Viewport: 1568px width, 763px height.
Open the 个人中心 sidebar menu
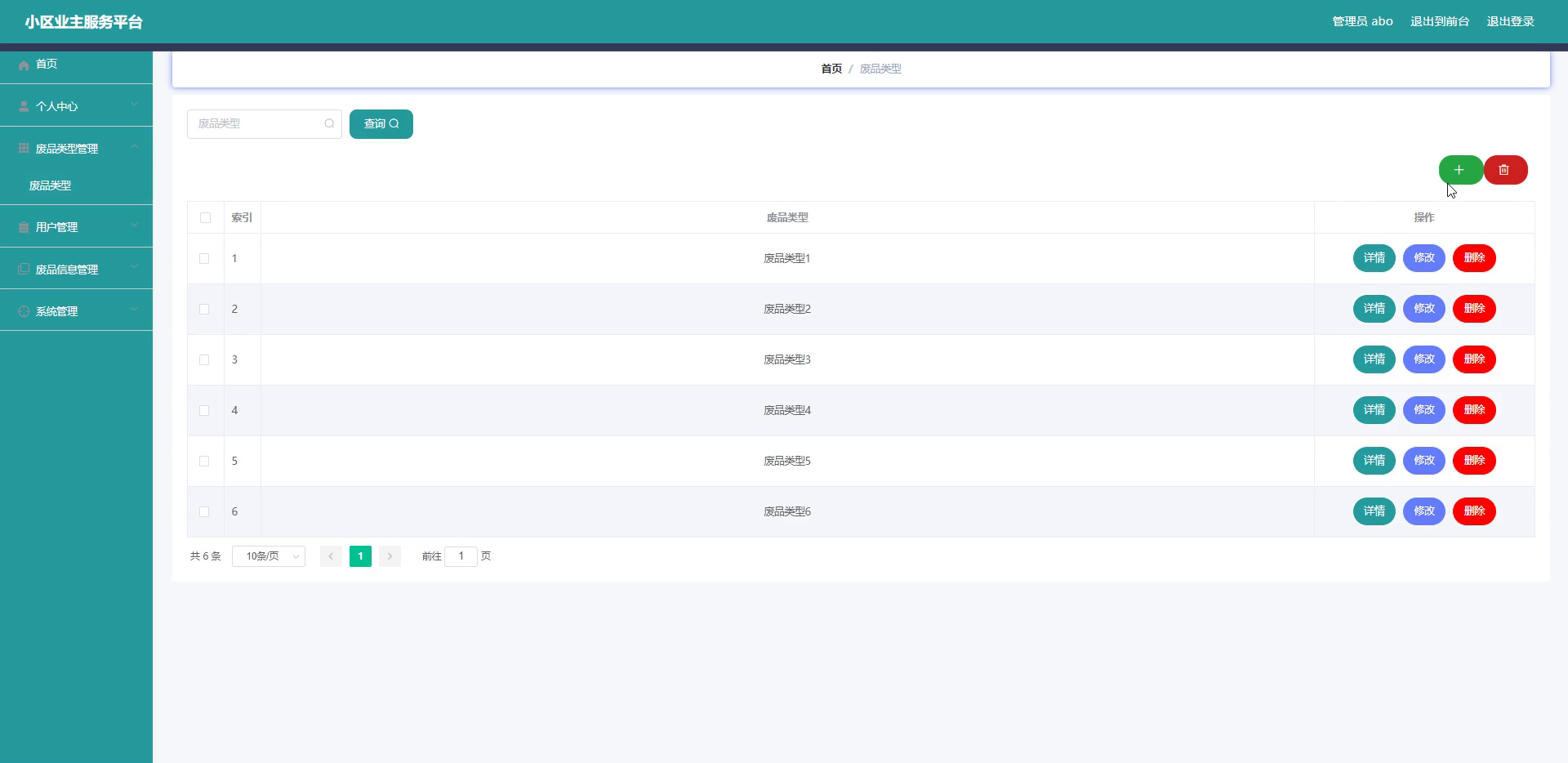pos(76,105)
